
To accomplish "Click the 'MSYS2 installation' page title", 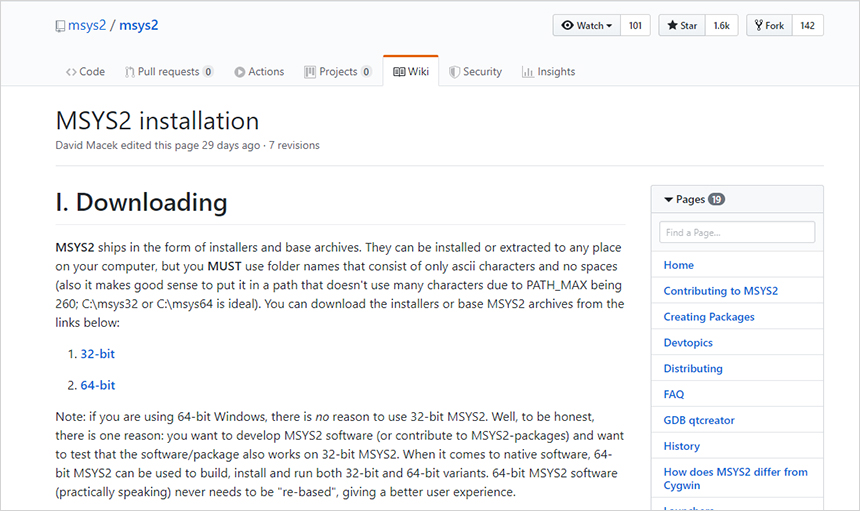I will coord(157,121).
